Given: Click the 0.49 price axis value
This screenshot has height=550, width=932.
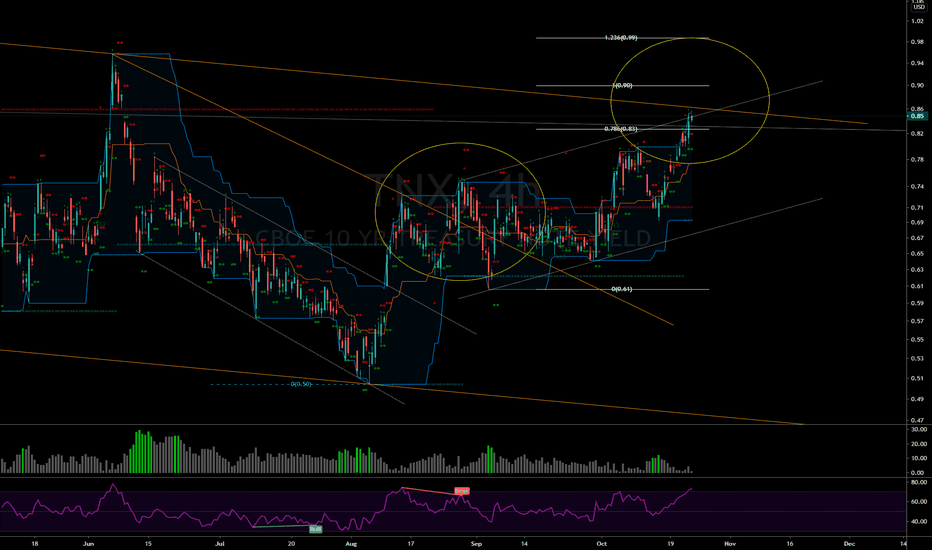Looking at the screenshot, I should click(917, 399).
